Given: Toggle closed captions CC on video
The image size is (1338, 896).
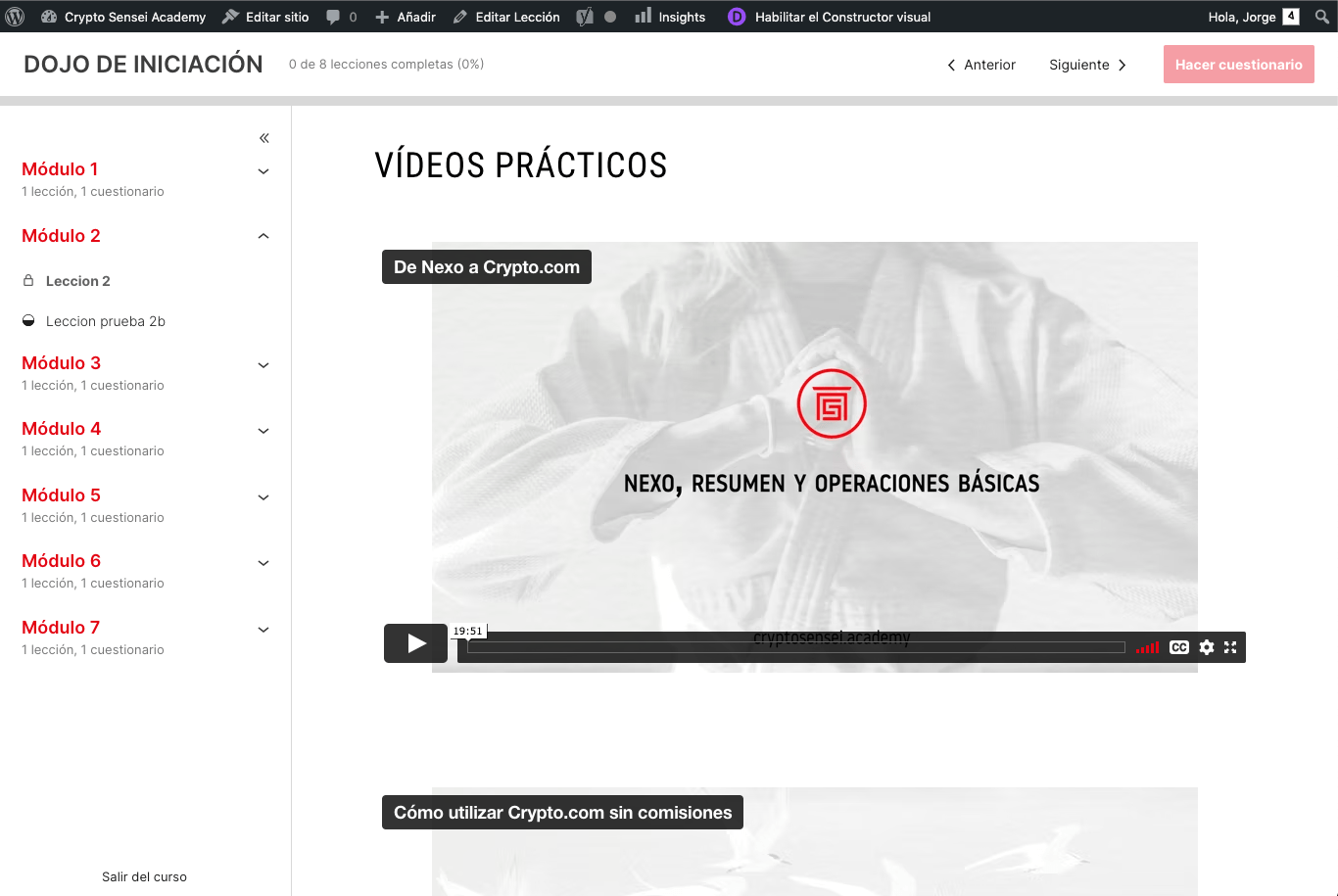Looking at the screenshot, I should click(x=1179, y=647).
